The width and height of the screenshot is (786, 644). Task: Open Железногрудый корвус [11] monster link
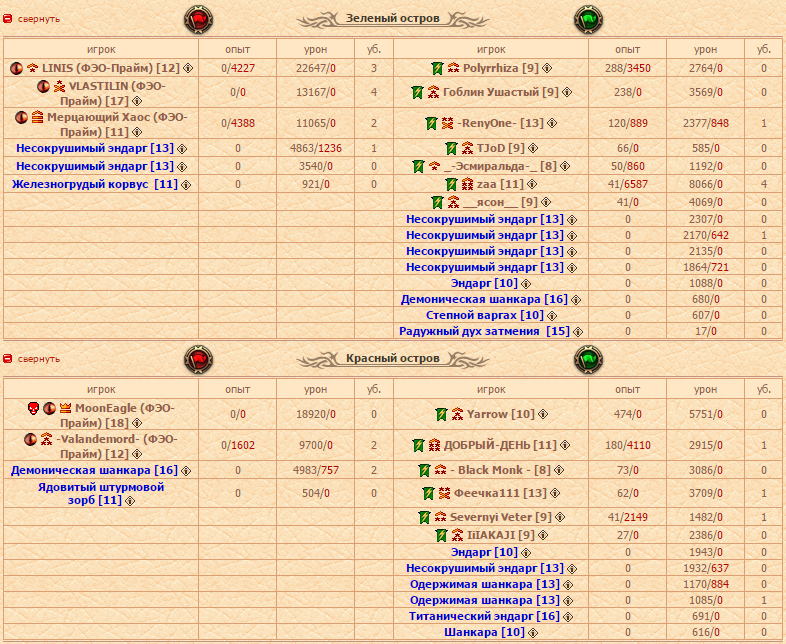pos(95,184)
